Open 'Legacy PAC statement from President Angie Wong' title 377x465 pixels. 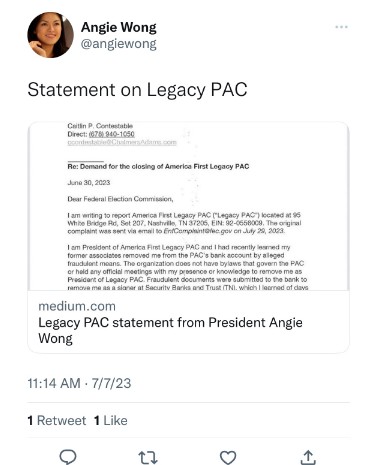tap(170, 330)
